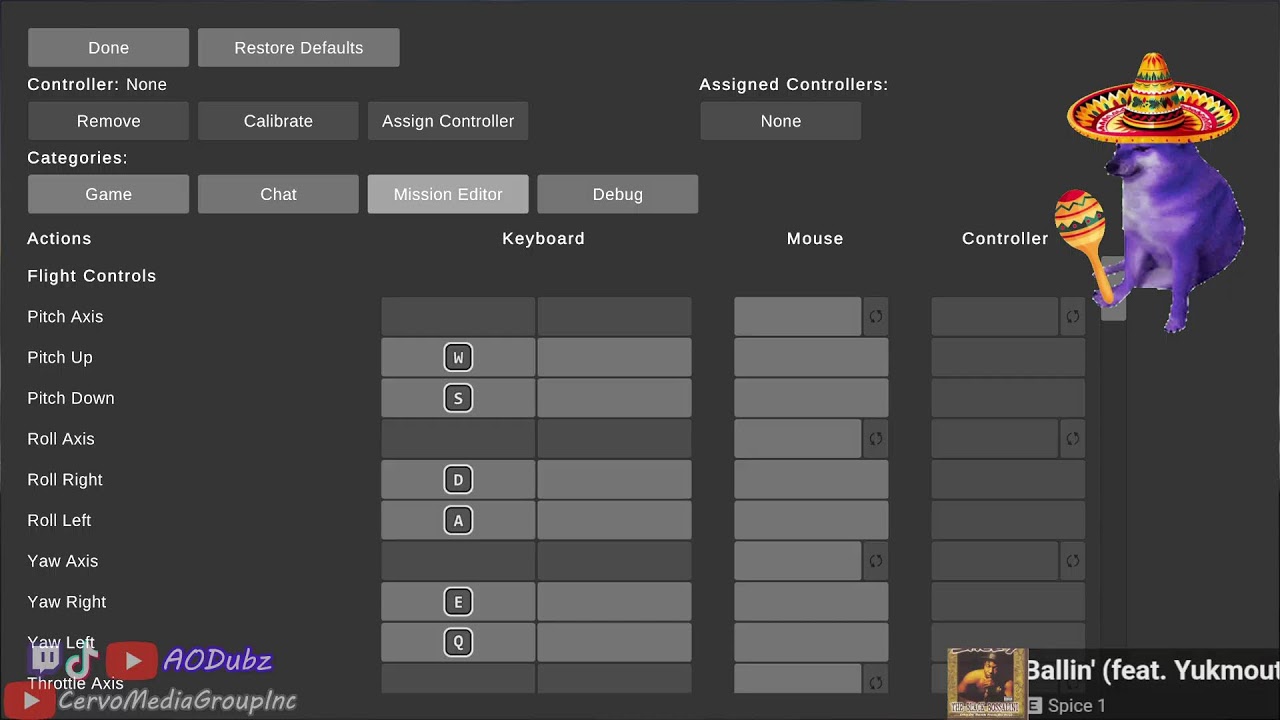The image size is (1280, 720).
Task: Switch to the Chat category tab
Action: coord(278,194)
